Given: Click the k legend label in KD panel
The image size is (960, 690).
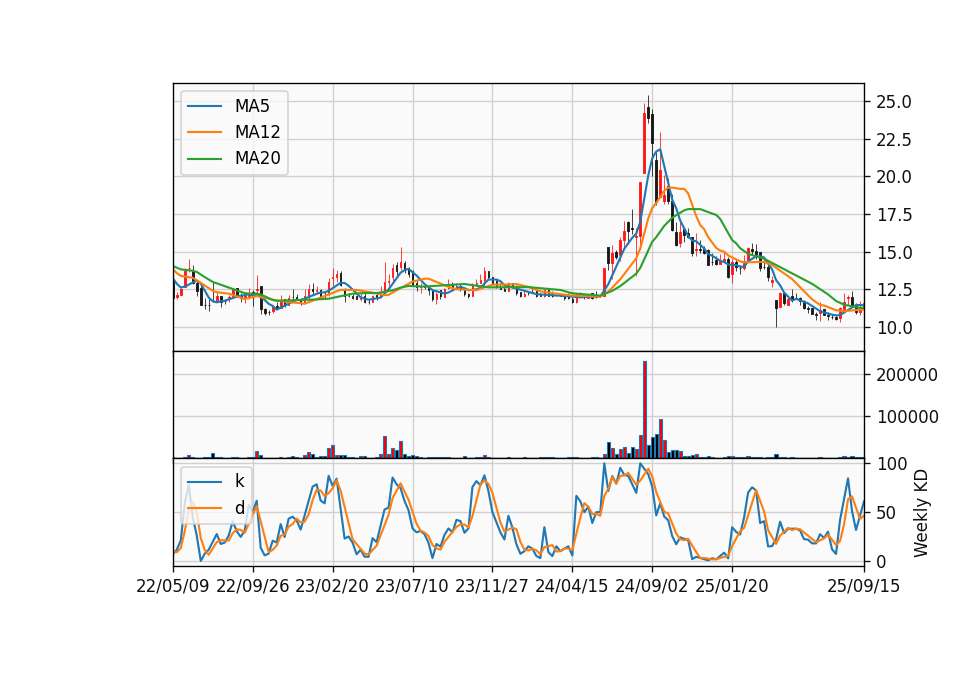Looking at the screenshot, I should pyautogui.click(x=239, y=481).
